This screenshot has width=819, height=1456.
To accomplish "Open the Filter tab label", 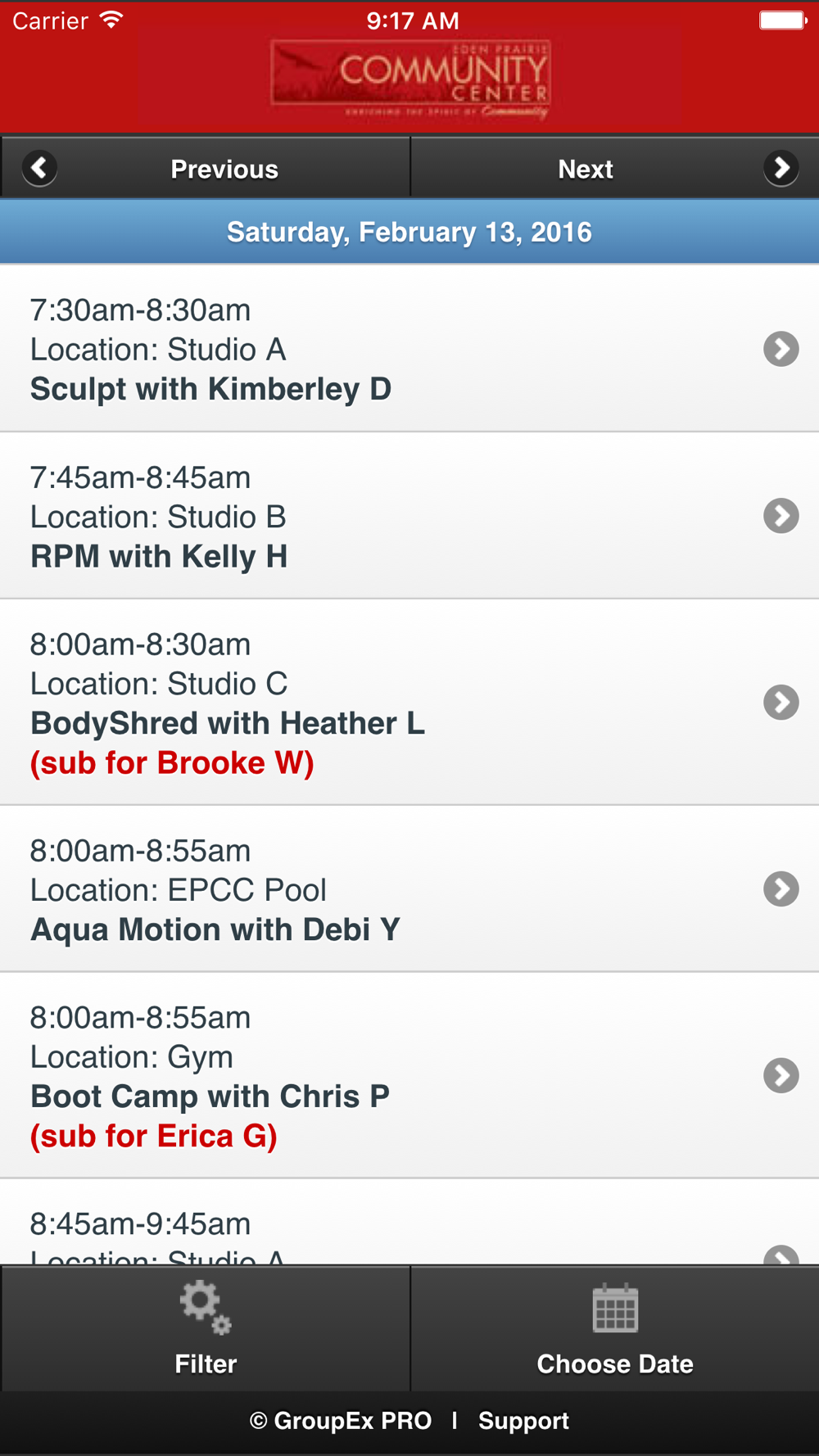I will pyautogui.click(x=206, y=1363).
